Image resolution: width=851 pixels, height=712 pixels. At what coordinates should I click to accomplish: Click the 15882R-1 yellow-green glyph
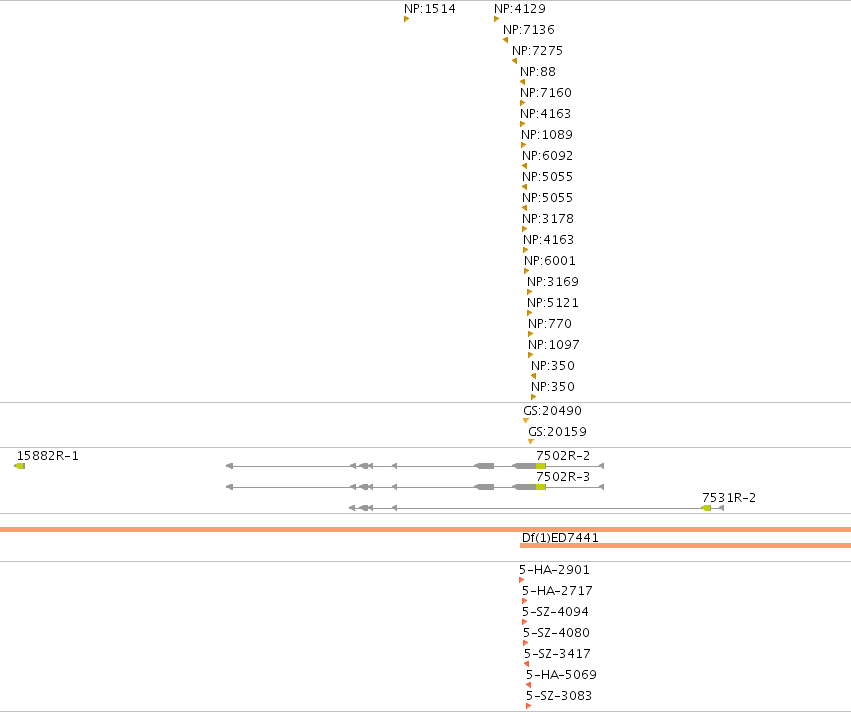(20, 466)
